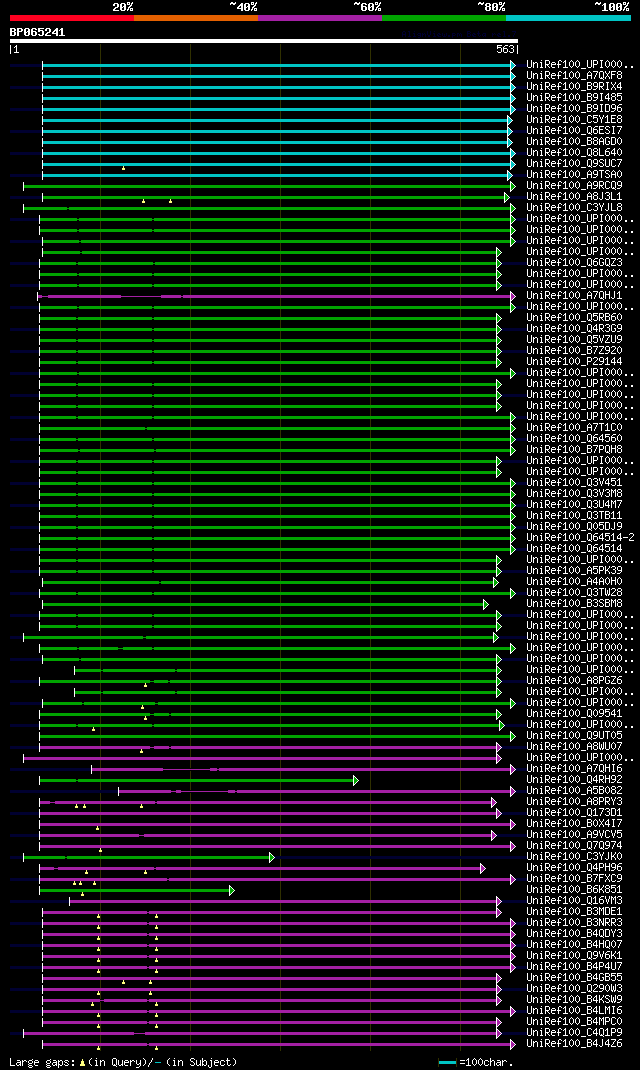Click the BP065241 query name
The height and width of the screenshot is (1070, 640).
point(38,32)
